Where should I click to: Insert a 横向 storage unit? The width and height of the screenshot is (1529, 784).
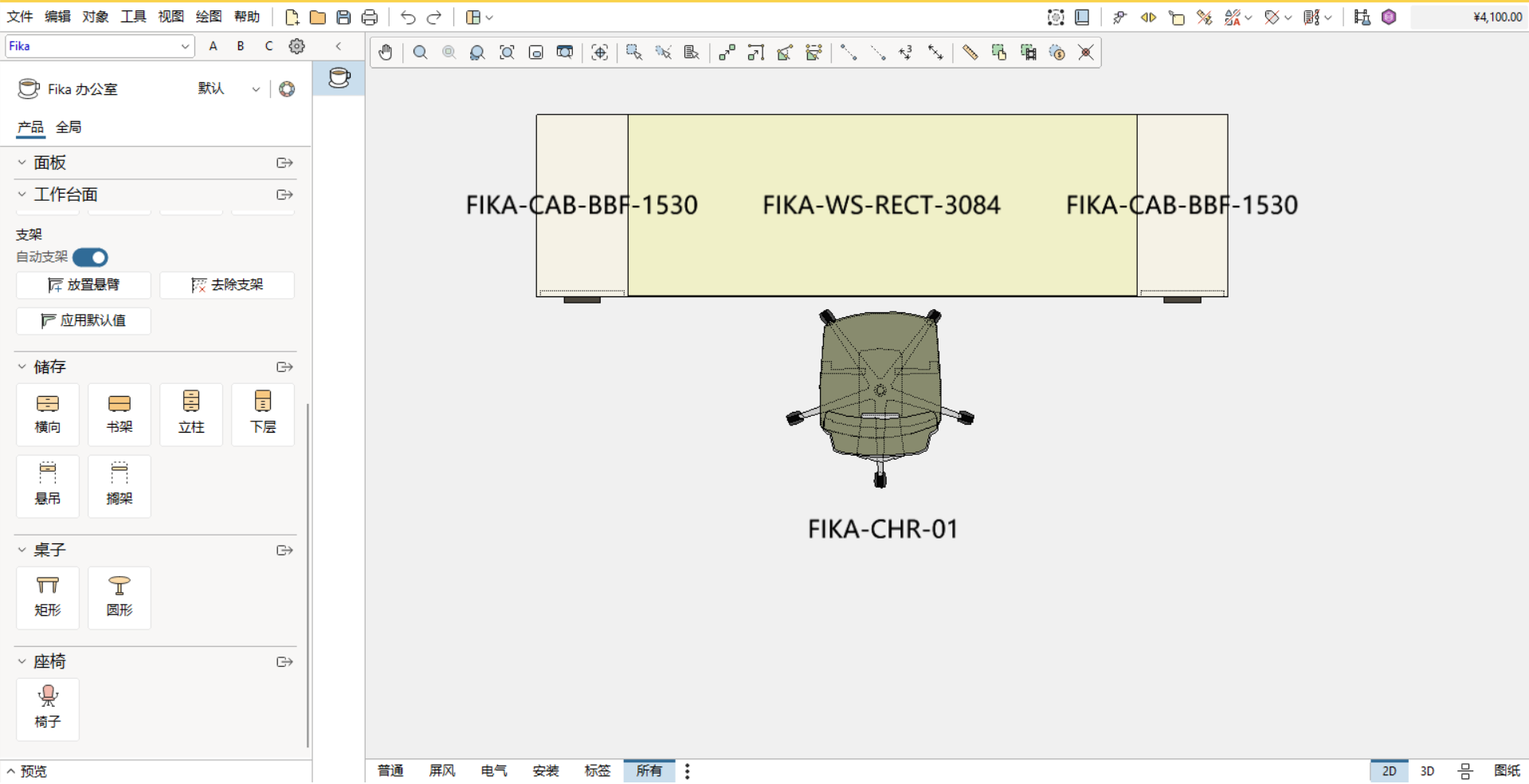pyautogui.click(x=48, y=414)
